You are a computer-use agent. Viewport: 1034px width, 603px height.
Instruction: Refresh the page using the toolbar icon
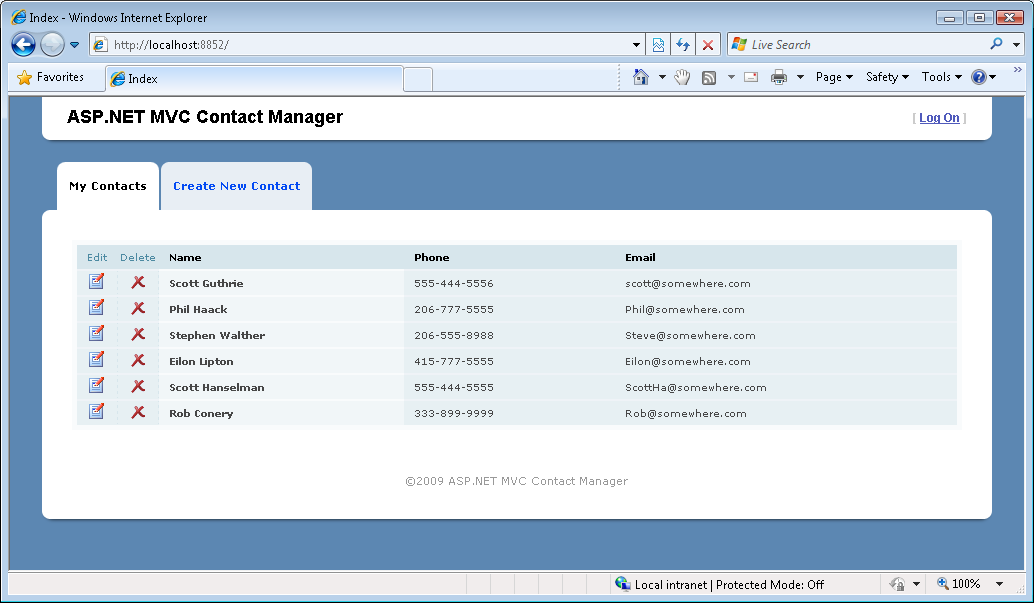point(683,45)
